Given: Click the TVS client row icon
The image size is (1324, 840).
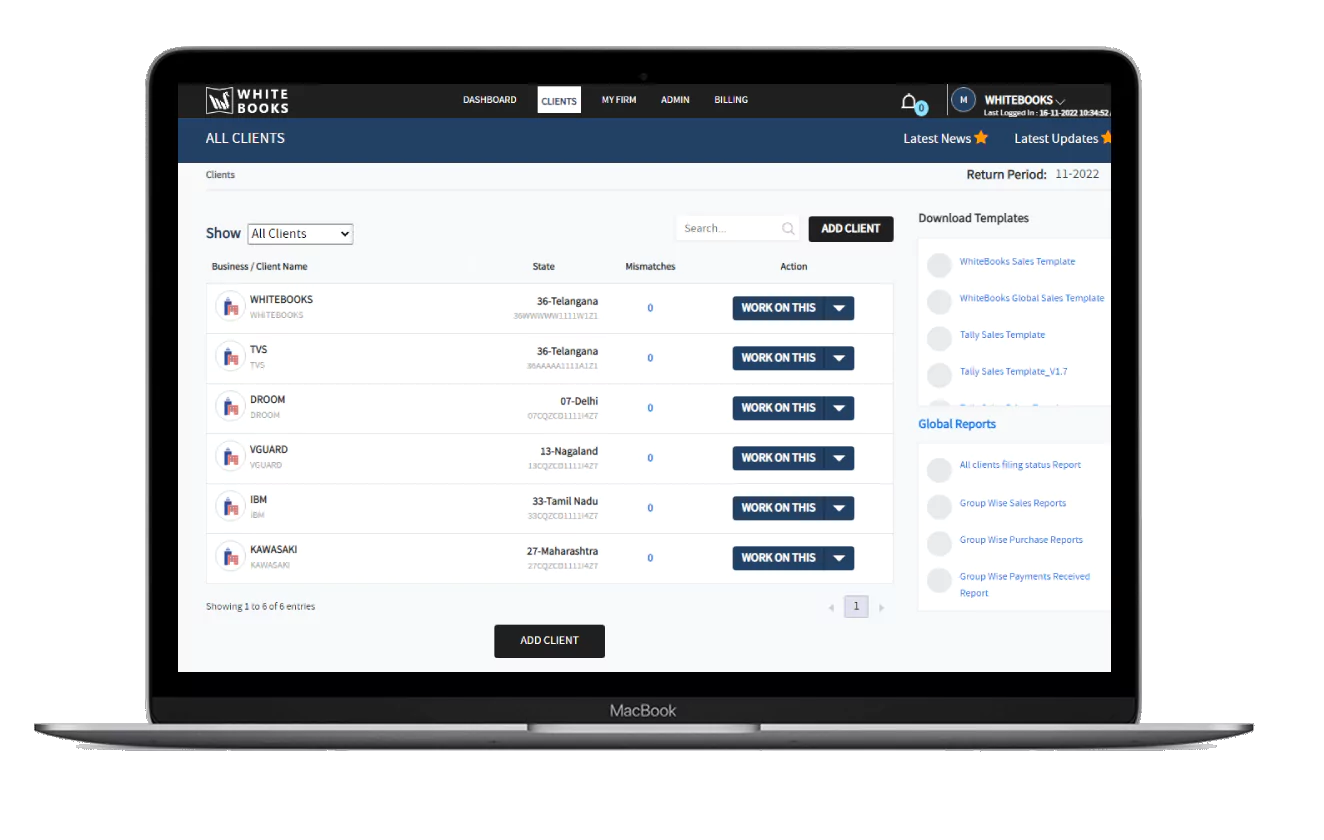Looking at the screenshot, I should click(230, 357).
